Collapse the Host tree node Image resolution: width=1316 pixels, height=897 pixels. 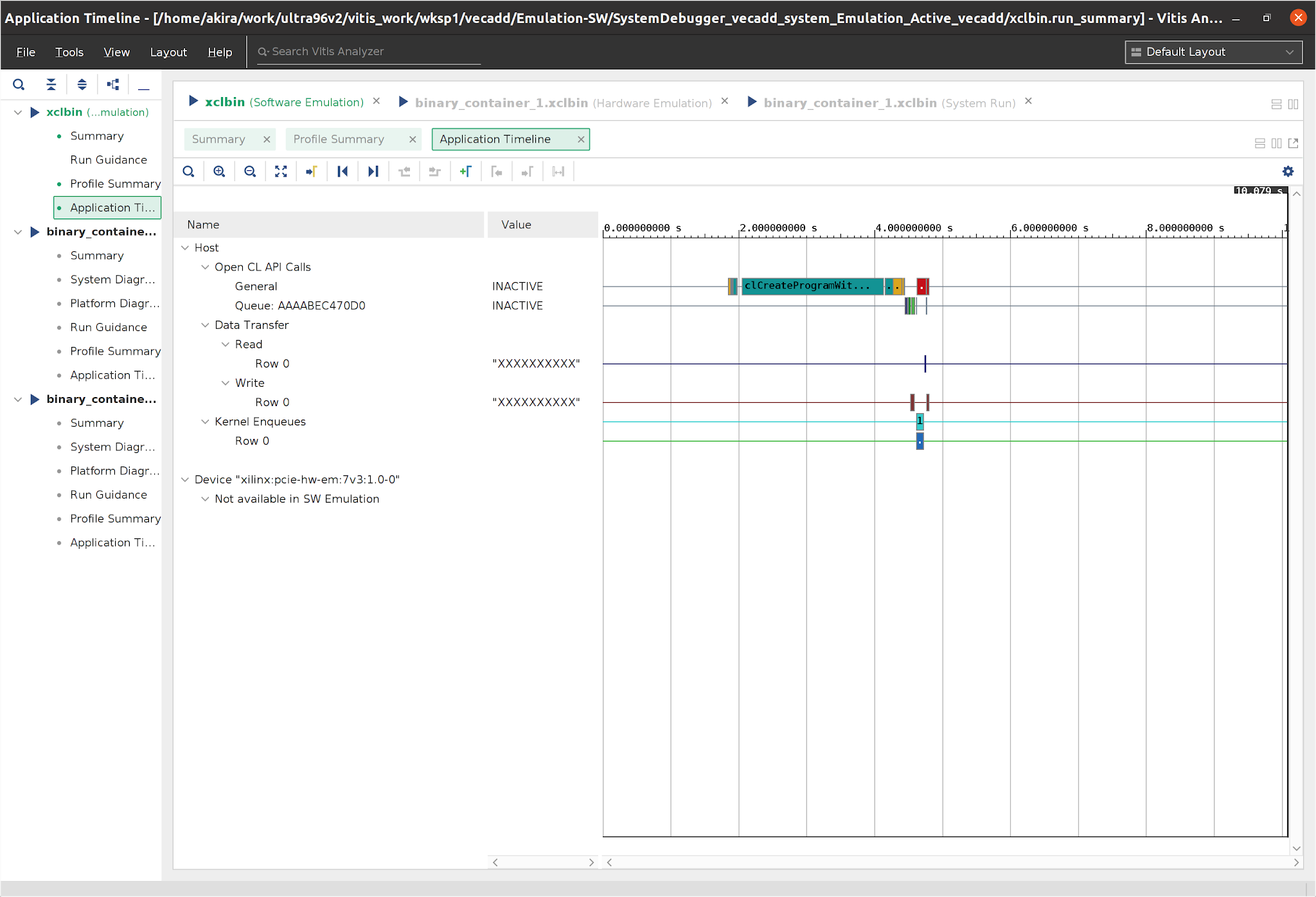(185, 248)
